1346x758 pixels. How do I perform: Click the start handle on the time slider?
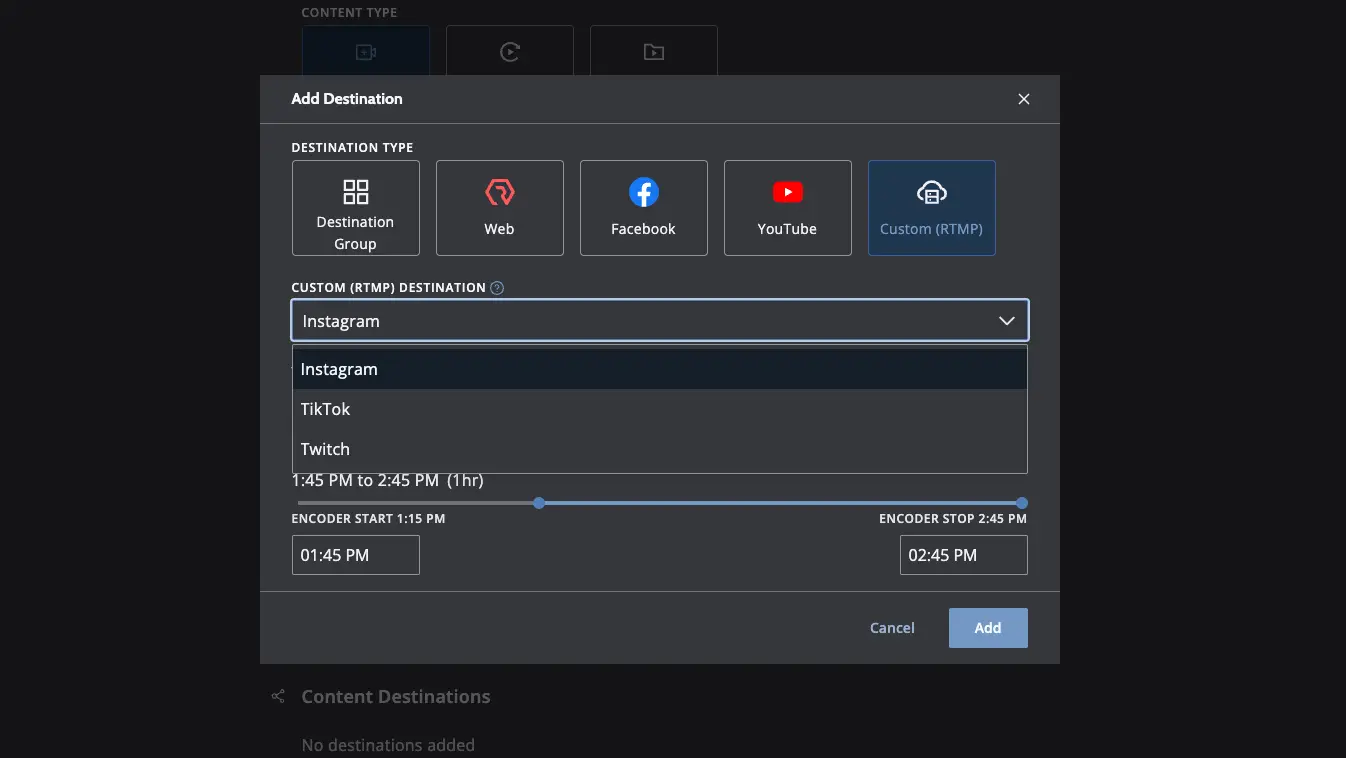pos(539,503)
